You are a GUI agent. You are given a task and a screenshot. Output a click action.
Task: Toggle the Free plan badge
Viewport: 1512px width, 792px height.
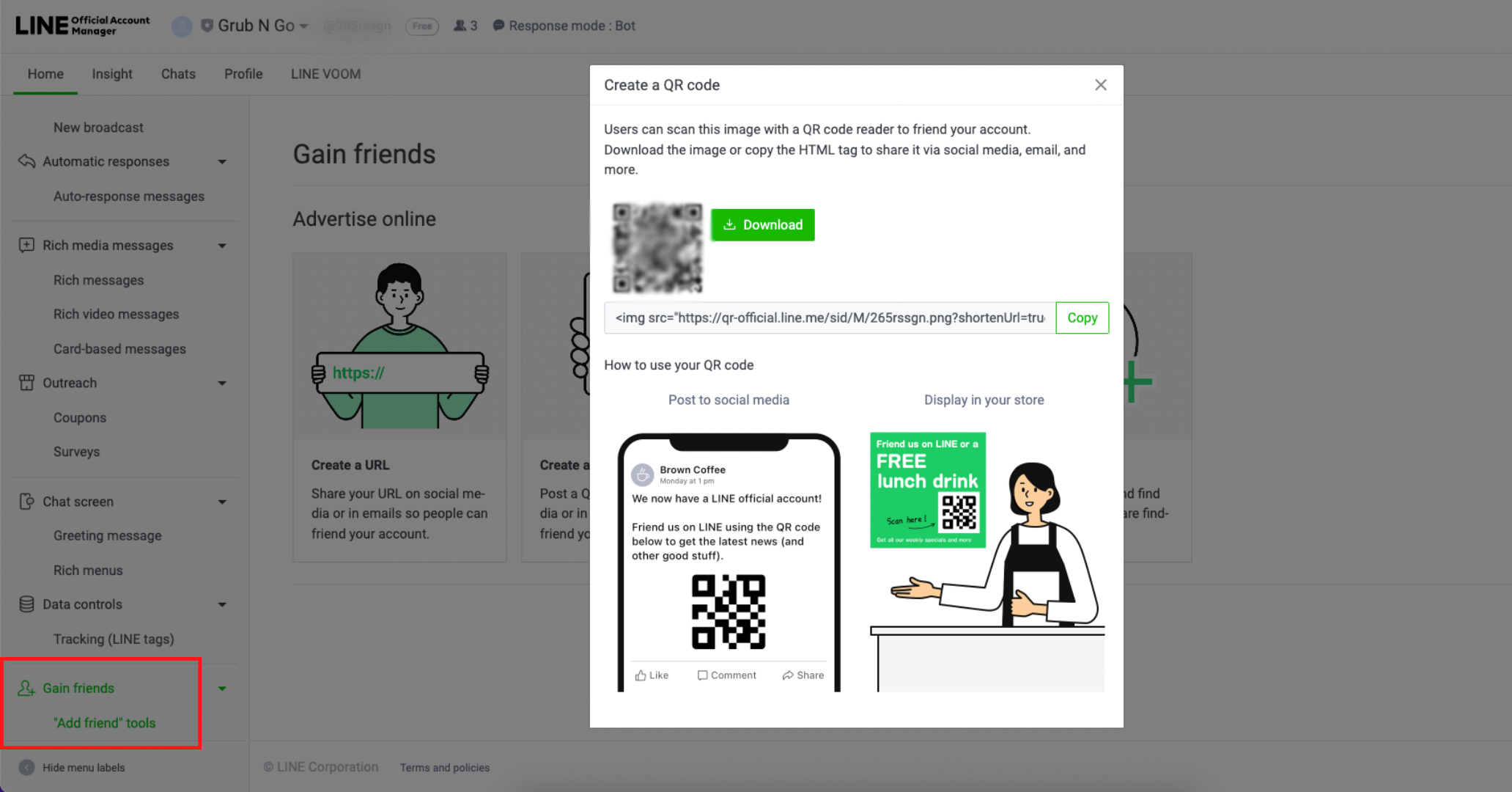point(420,26)
